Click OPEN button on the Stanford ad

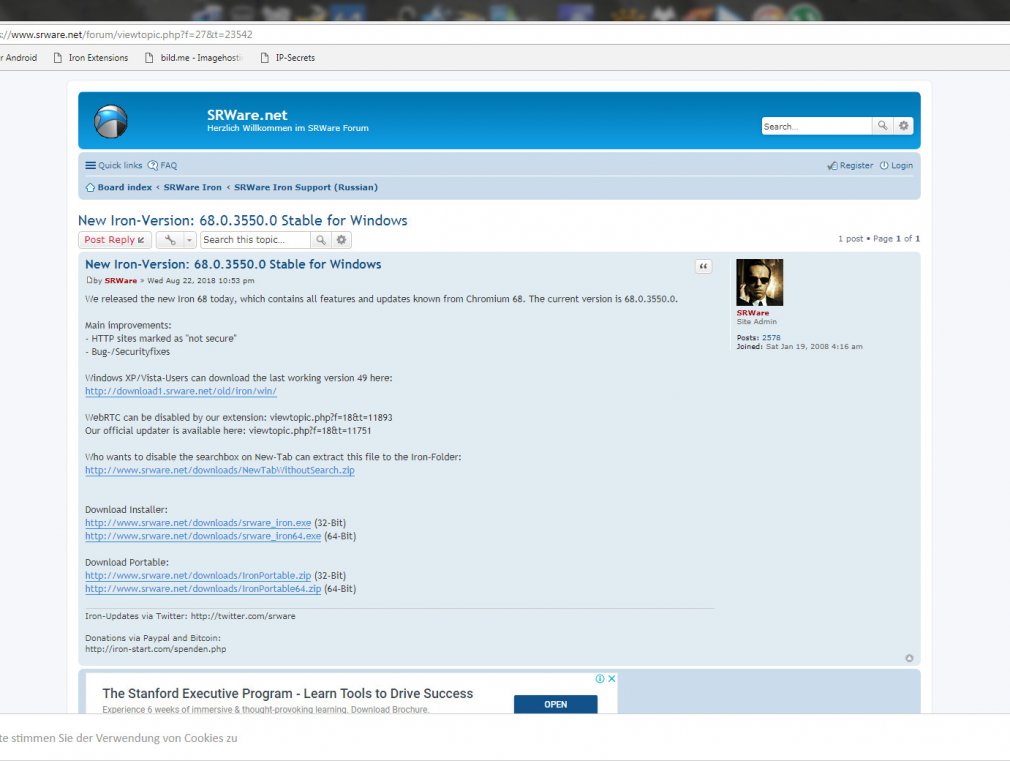pyautogui.click(x=555, y=704)
